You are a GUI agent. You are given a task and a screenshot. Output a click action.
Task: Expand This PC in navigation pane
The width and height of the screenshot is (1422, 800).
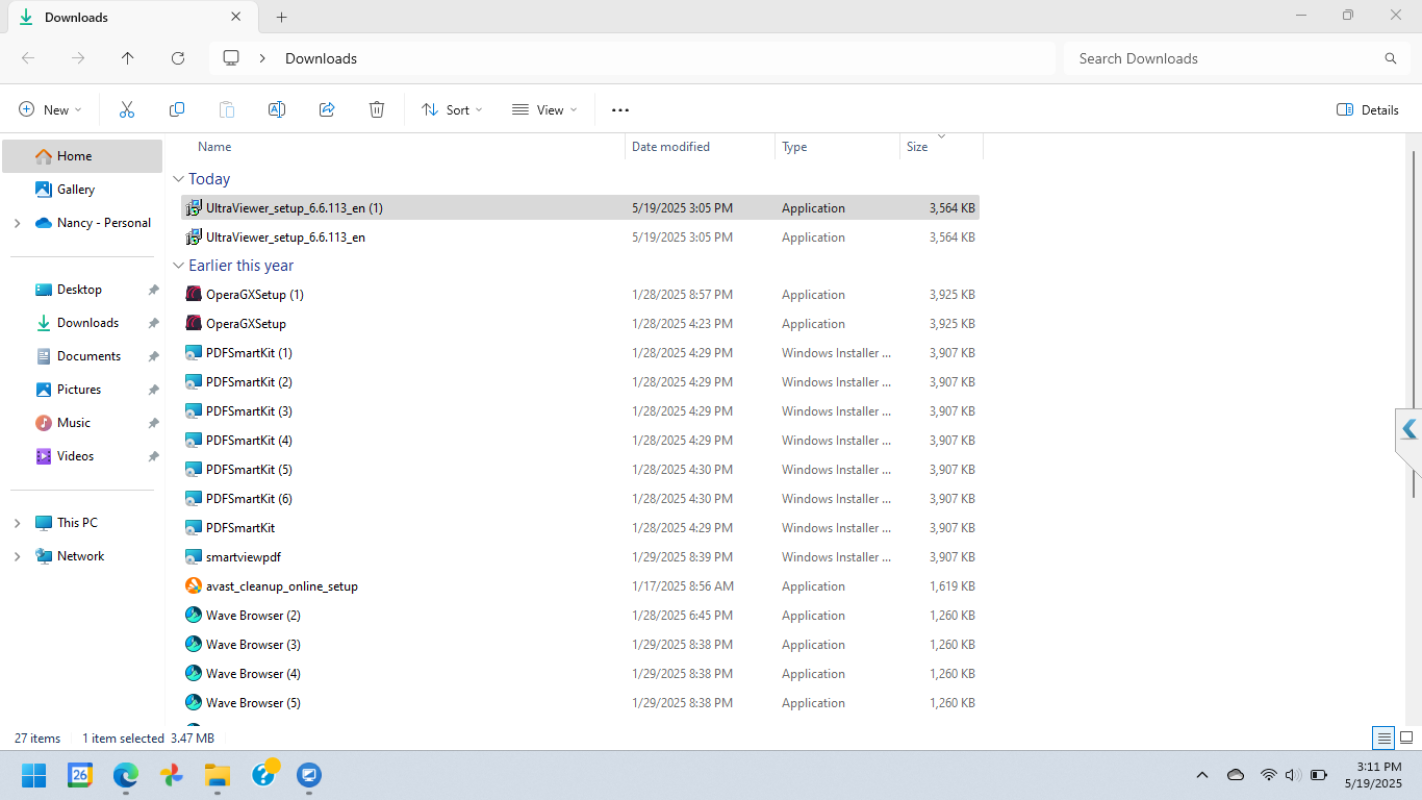[17, 523]
